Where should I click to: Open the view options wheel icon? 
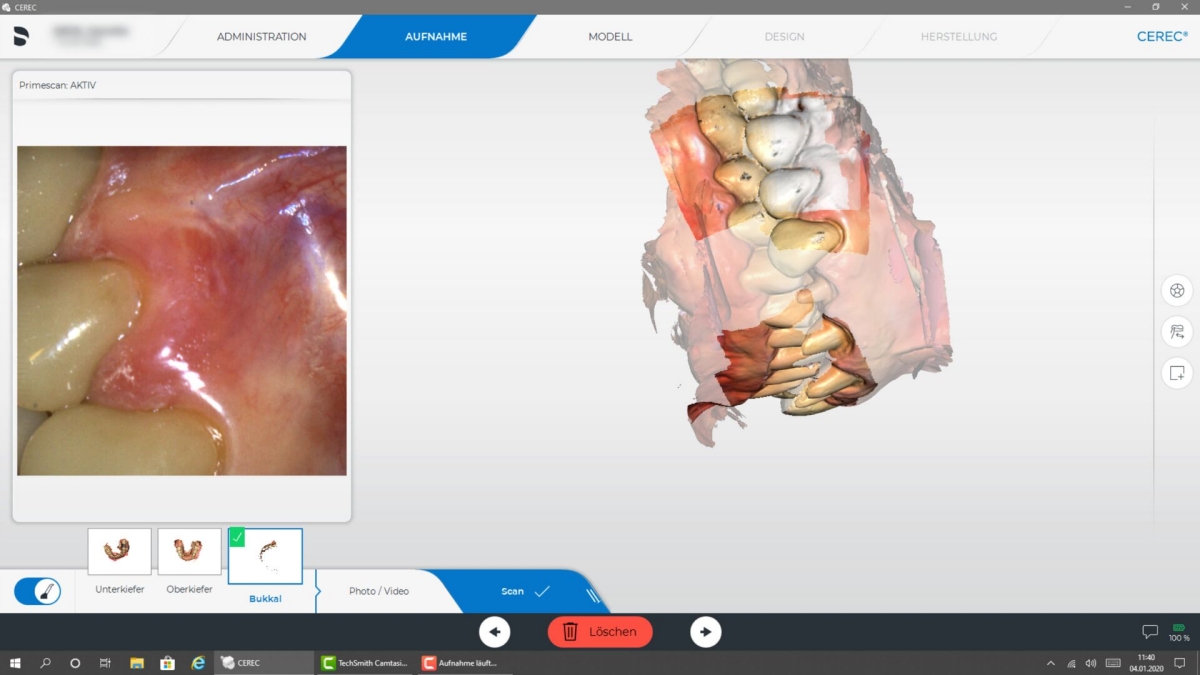(x=1177, y=291)
